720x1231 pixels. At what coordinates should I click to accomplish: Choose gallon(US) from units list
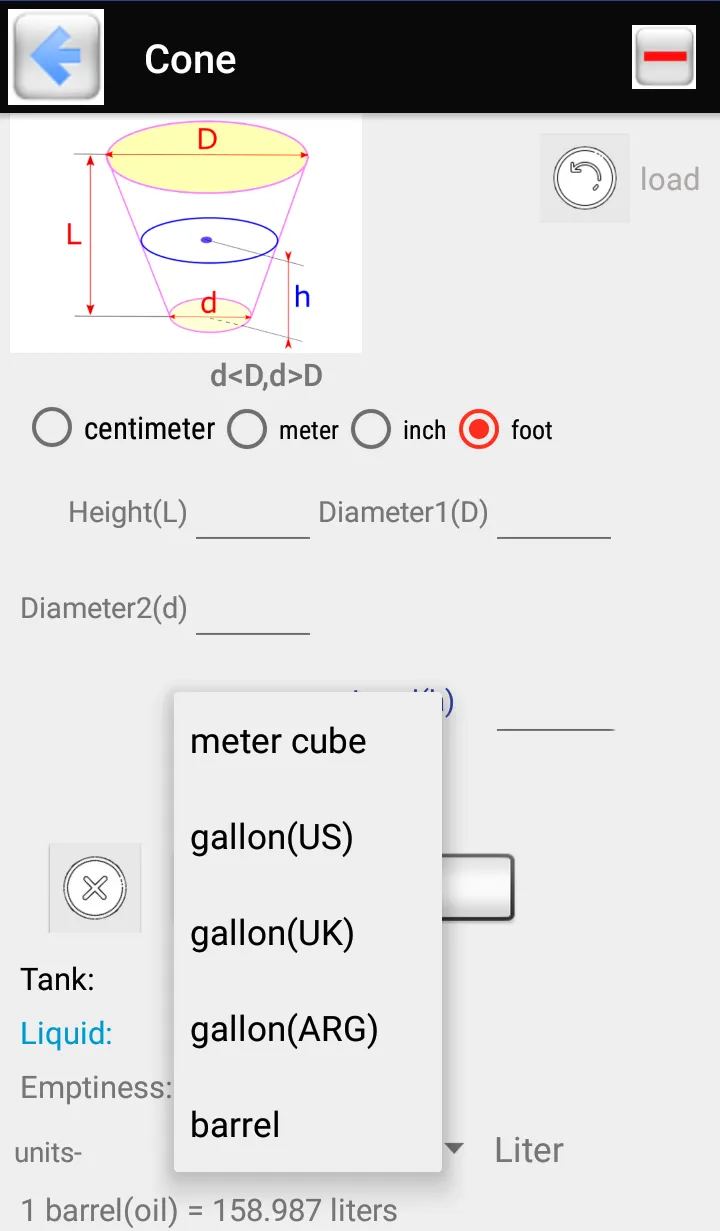308,837
